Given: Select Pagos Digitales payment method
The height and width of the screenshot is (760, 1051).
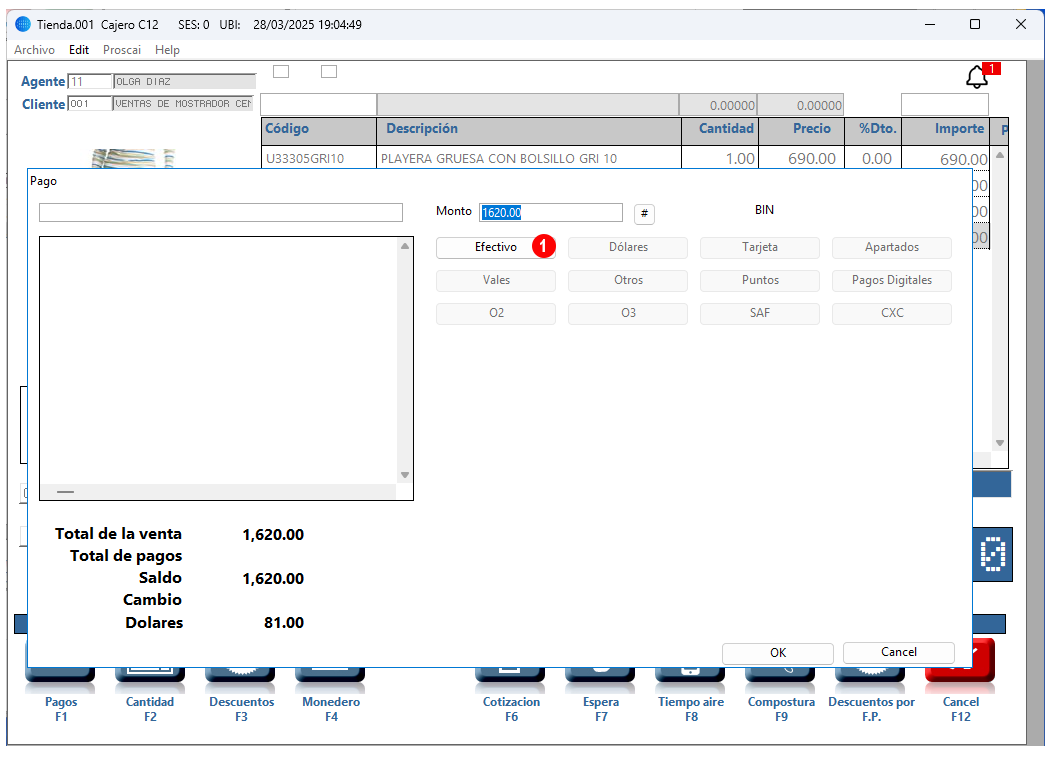Looking at the screenshot, I should [x=891, y=280].
